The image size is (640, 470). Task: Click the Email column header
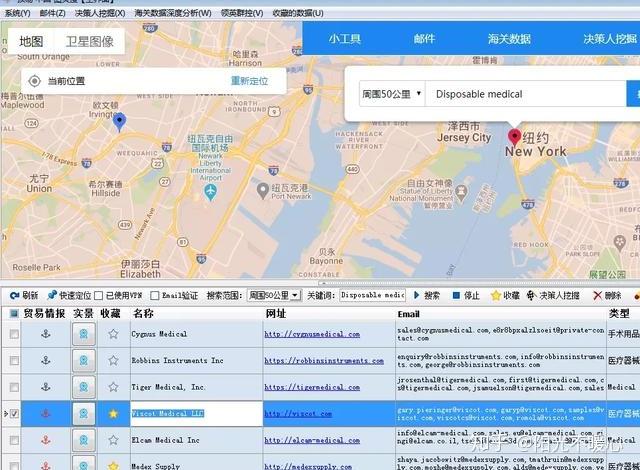(x=409, y=314)
